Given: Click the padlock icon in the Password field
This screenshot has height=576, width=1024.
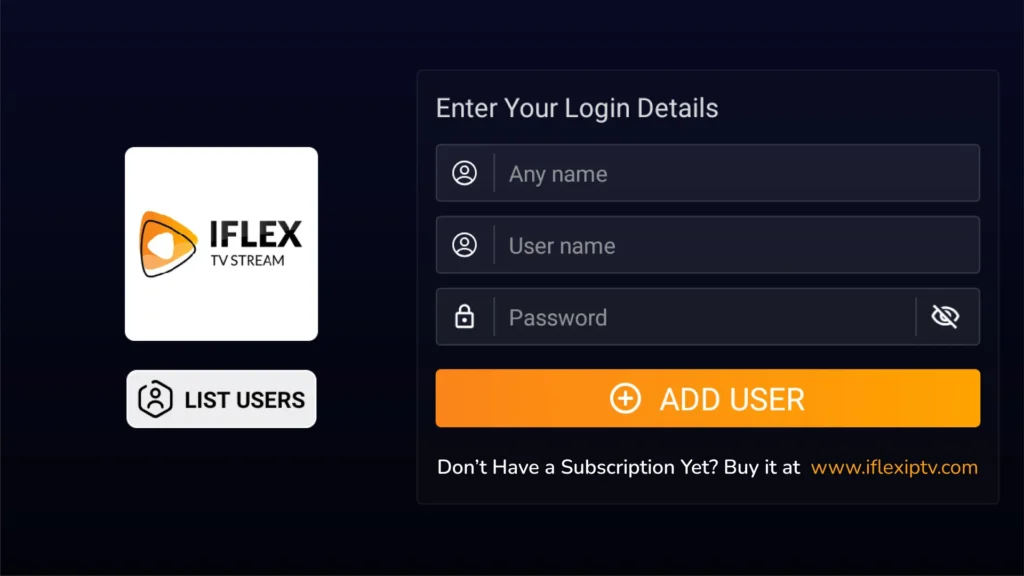Looking at the screenshot, I should [464, 317].
